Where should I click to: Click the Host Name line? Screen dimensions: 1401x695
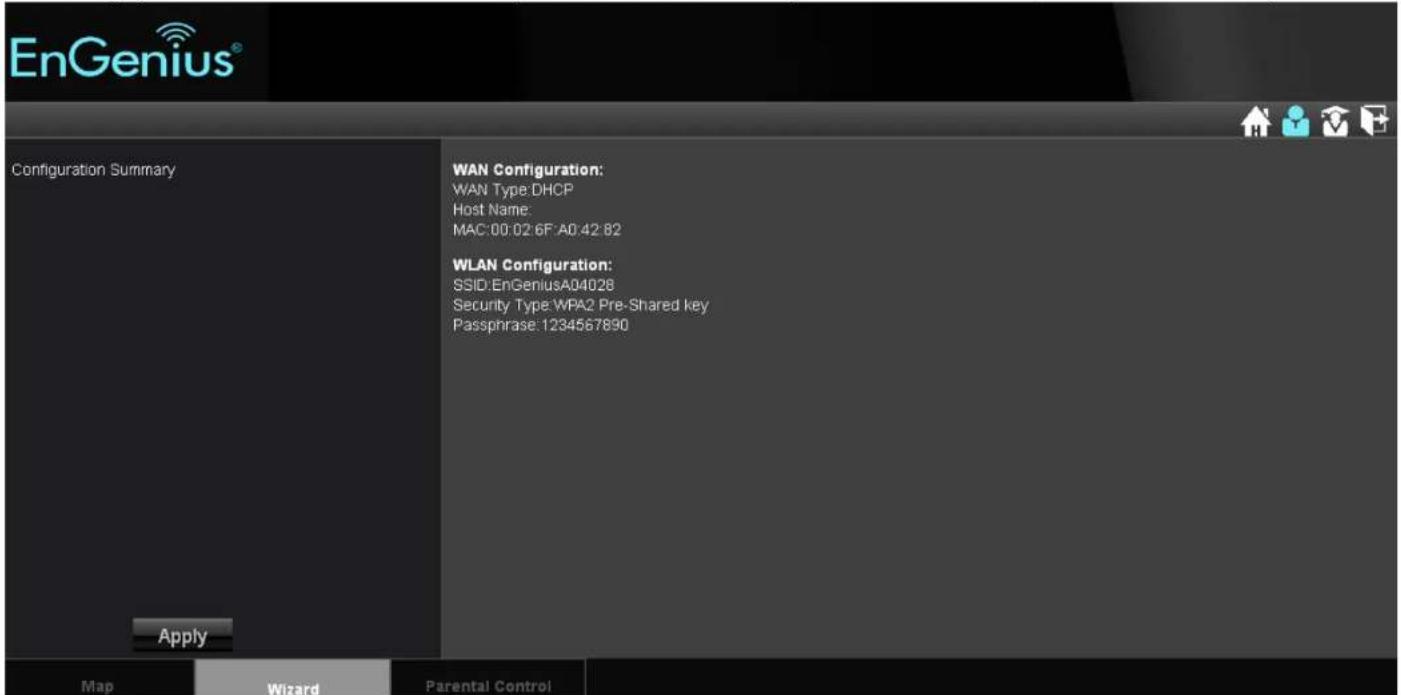click(x=491, y=209)
